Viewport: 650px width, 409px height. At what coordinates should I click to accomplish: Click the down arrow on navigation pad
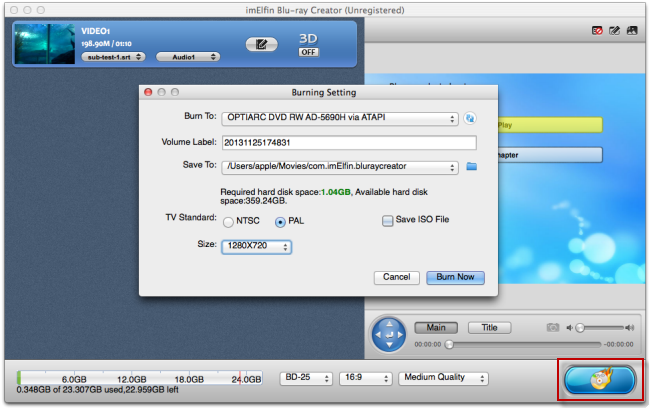(389, 345)
